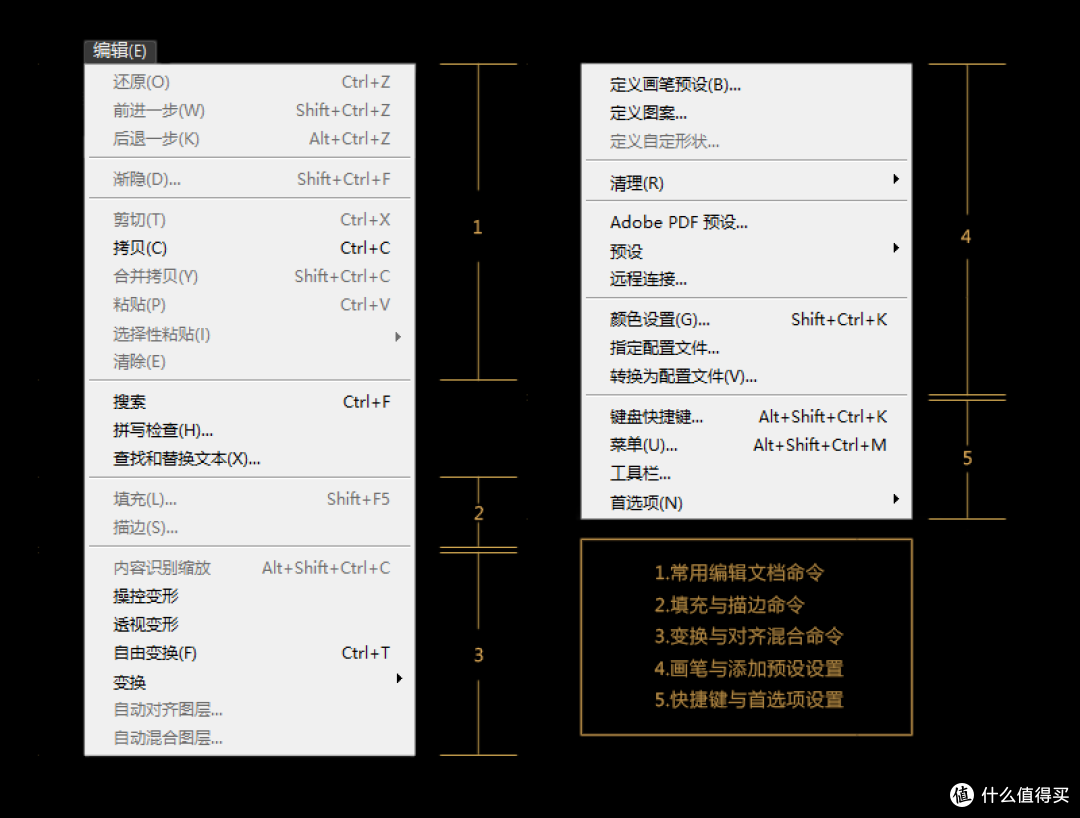The width and height of the screenshot is (1080, 818).
Task: Click the 拷贝(C) copy command
Action: pos(138,248)
